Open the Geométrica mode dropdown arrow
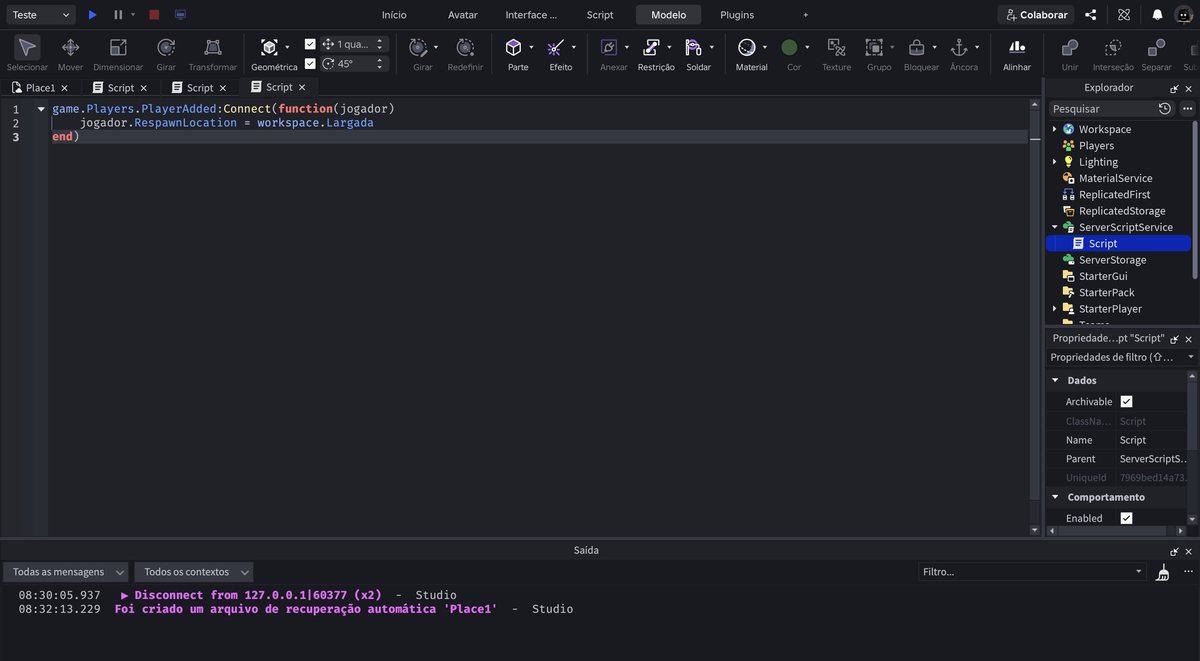Screen dimensions: 1200x661 (x=288, y=47)
